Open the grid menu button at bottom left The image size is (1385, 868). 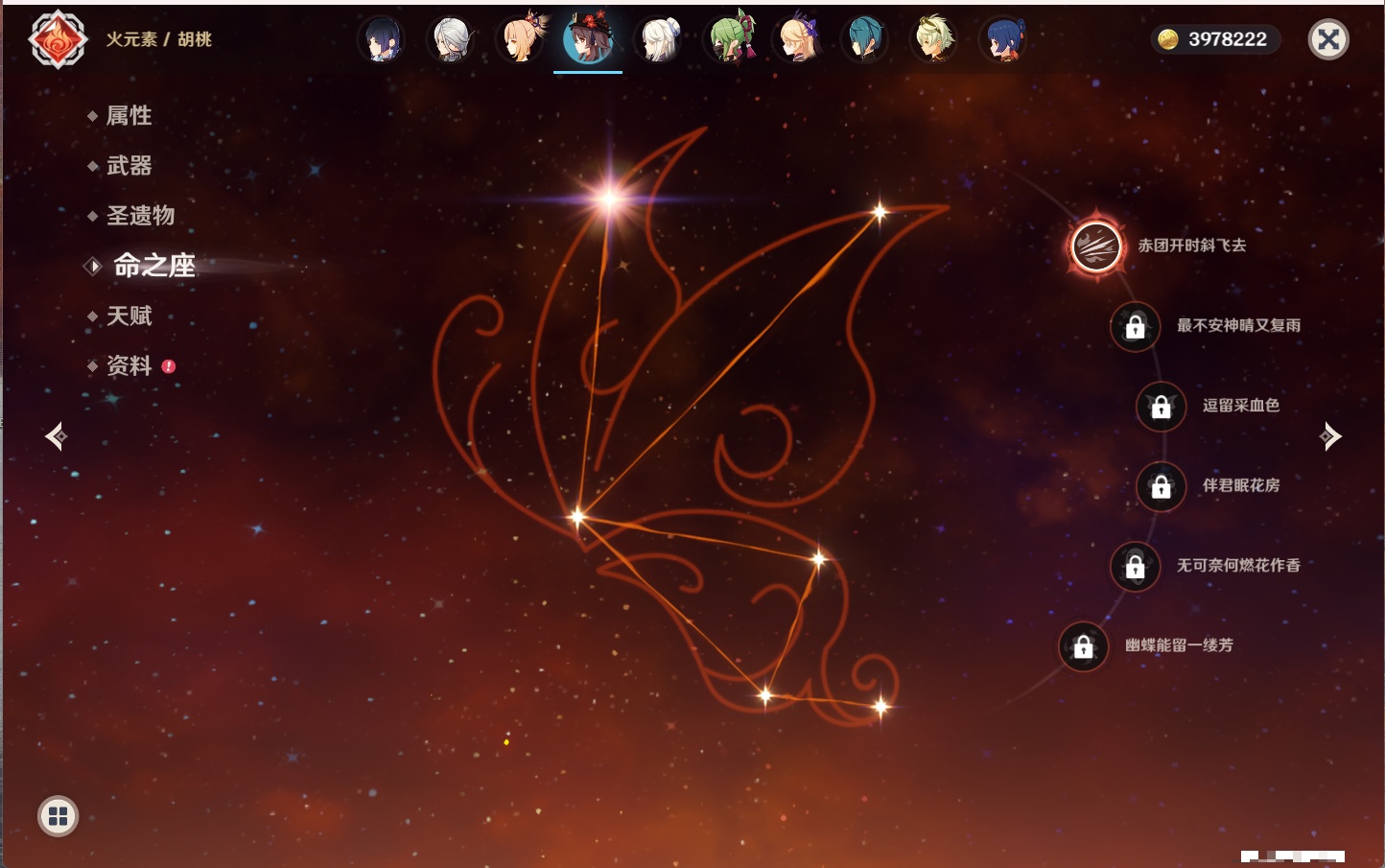pos(58,816)
